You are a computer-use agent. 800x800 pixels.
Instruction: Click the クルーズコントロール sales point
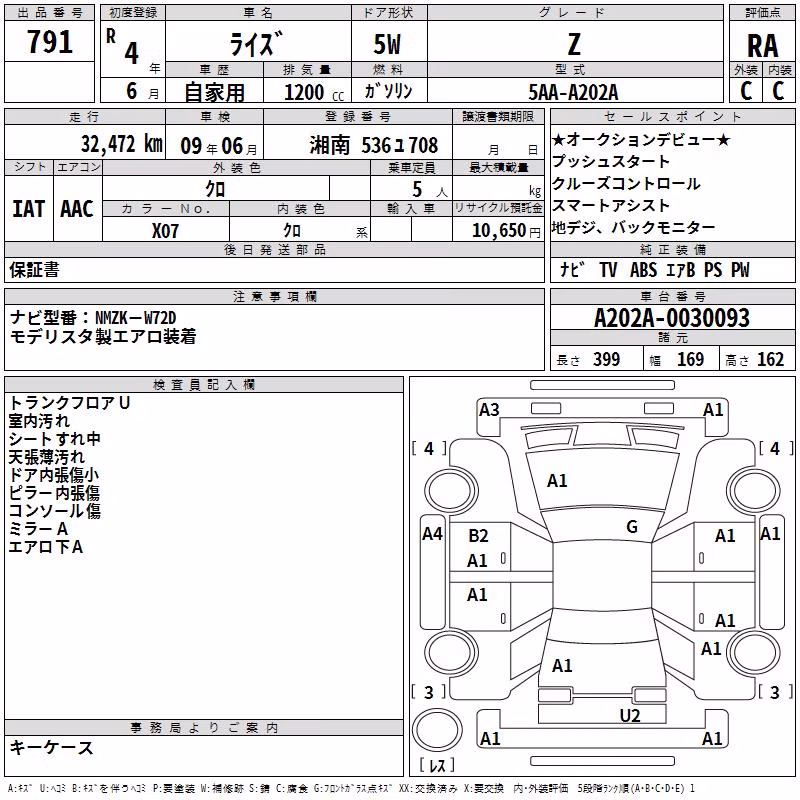tap(626, 183)
